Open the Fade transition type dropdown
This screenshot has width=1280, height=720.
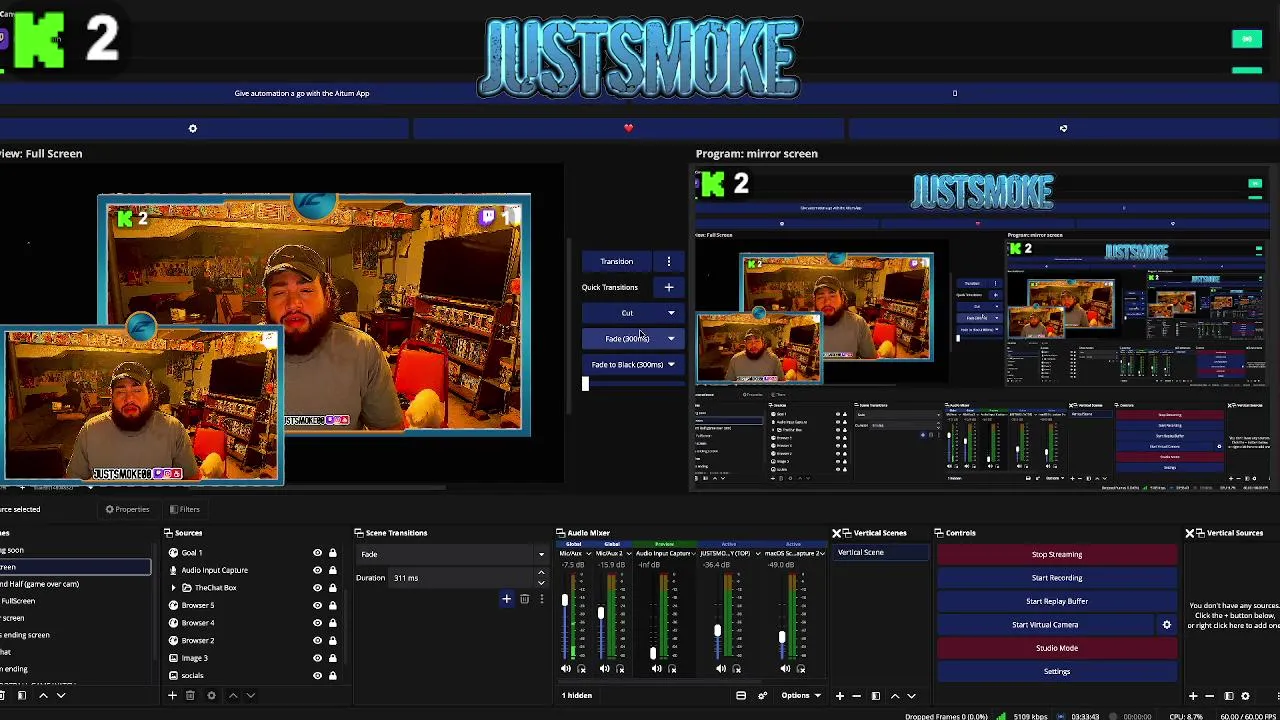(451, 555)
